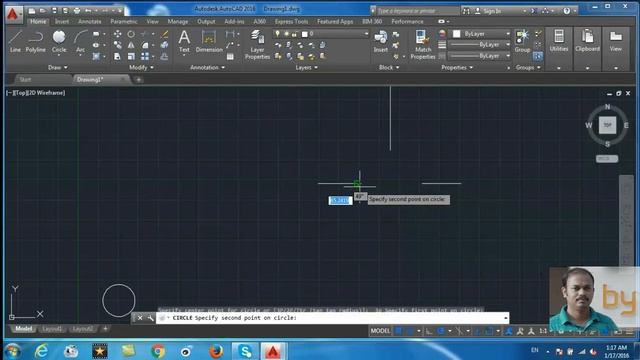Toggle snap mode in status bar
This screenshot has height=360, width=640.
point(409,331)
